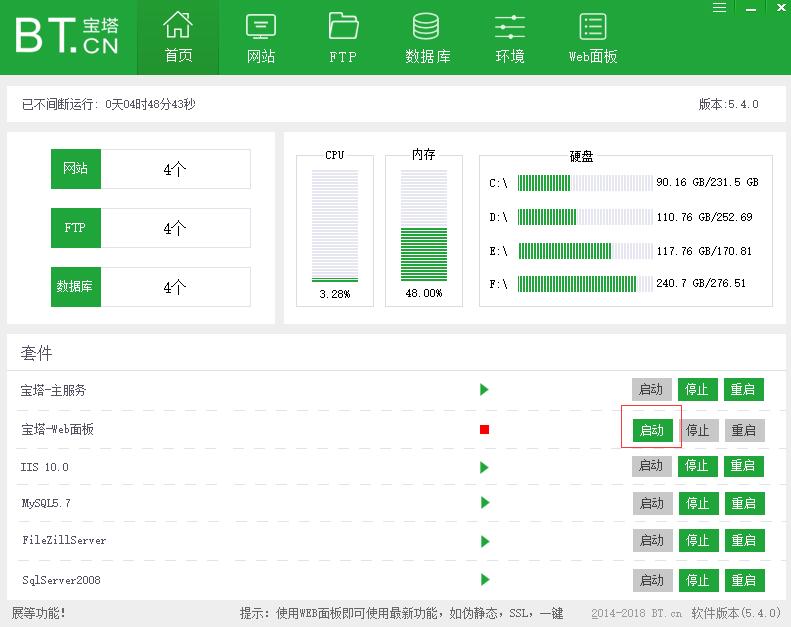
Task: Click the 2014-2018 BT.cn footer link
Action: pos(636,613)
